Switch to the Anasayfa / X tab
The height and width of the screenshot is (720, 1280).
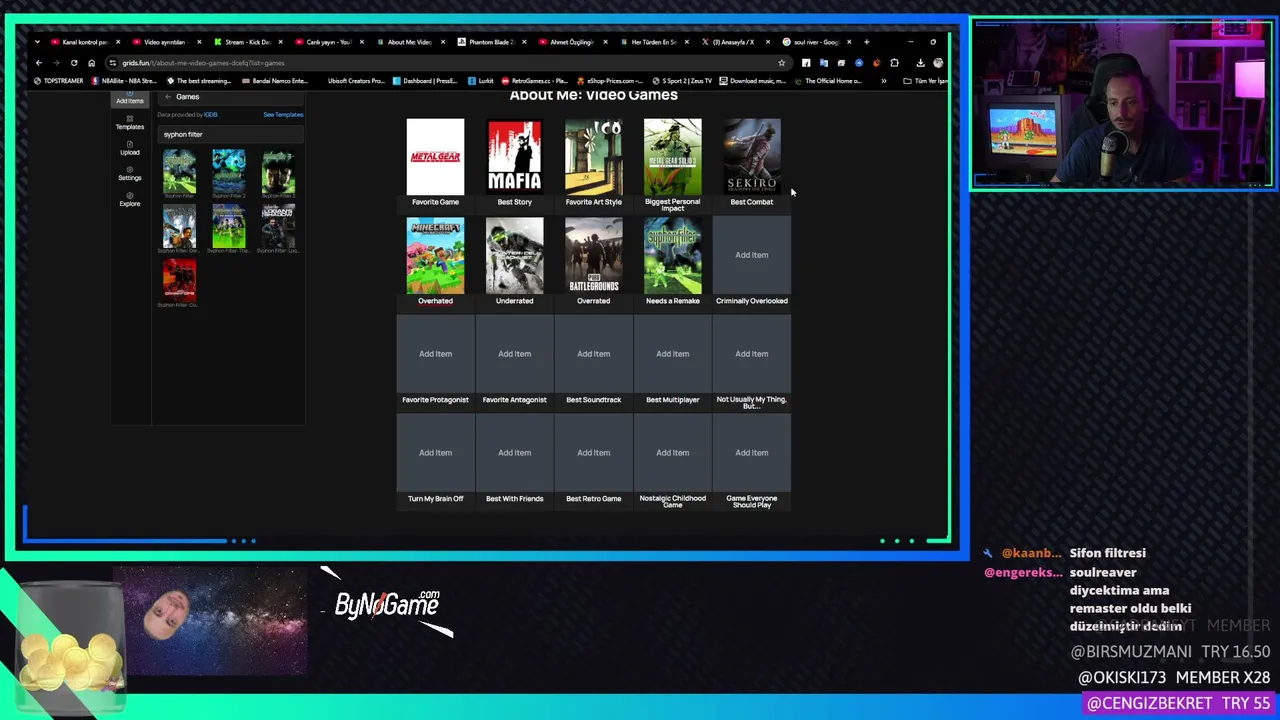[736, 42]
